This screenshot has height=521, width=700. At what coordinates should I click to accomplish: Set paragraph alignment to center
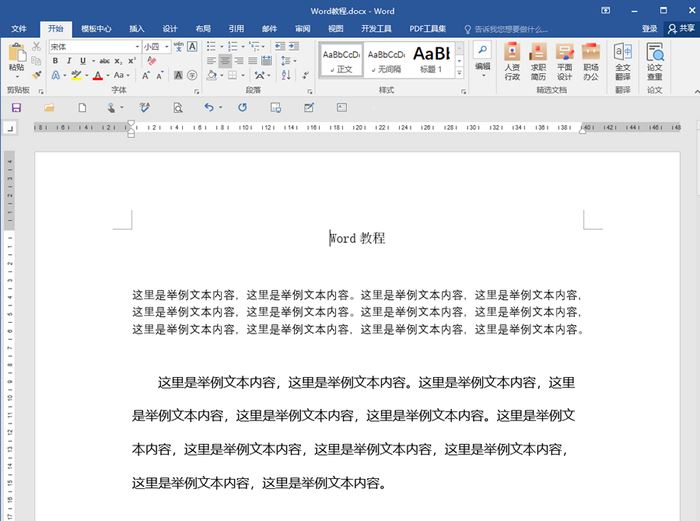coord(225,61)
